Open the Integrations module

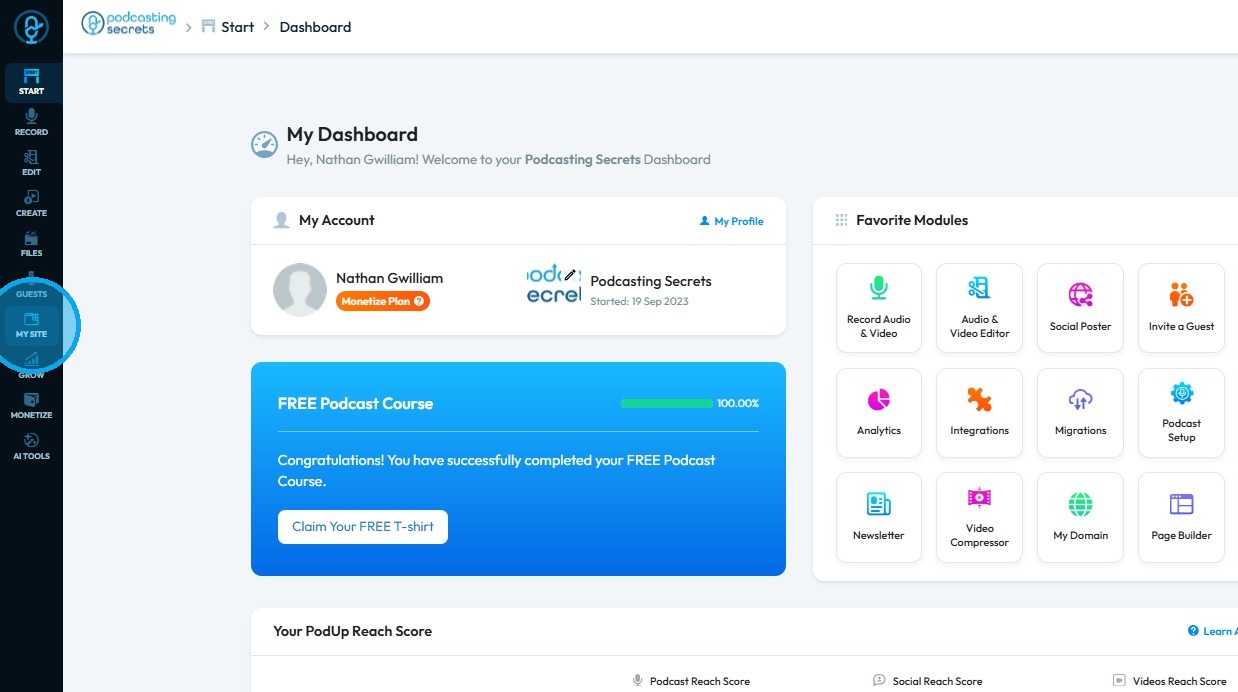pyautogui.click(x=979, y=412)
